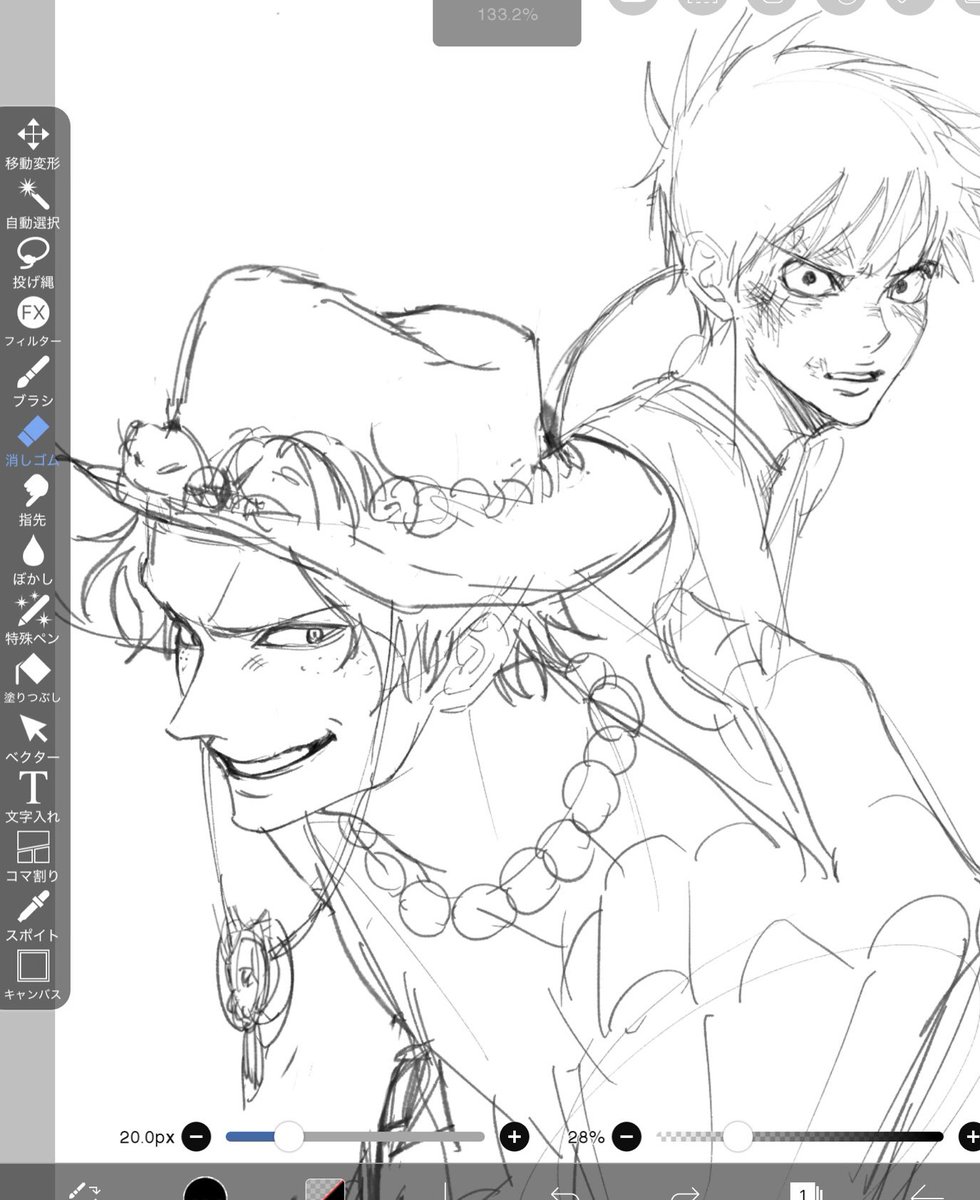The height and width of the screenshot is (1200, 980).
Task: Tap the brush/eraser switch icon in bottom bar
Action: [x=83, y=1188]
